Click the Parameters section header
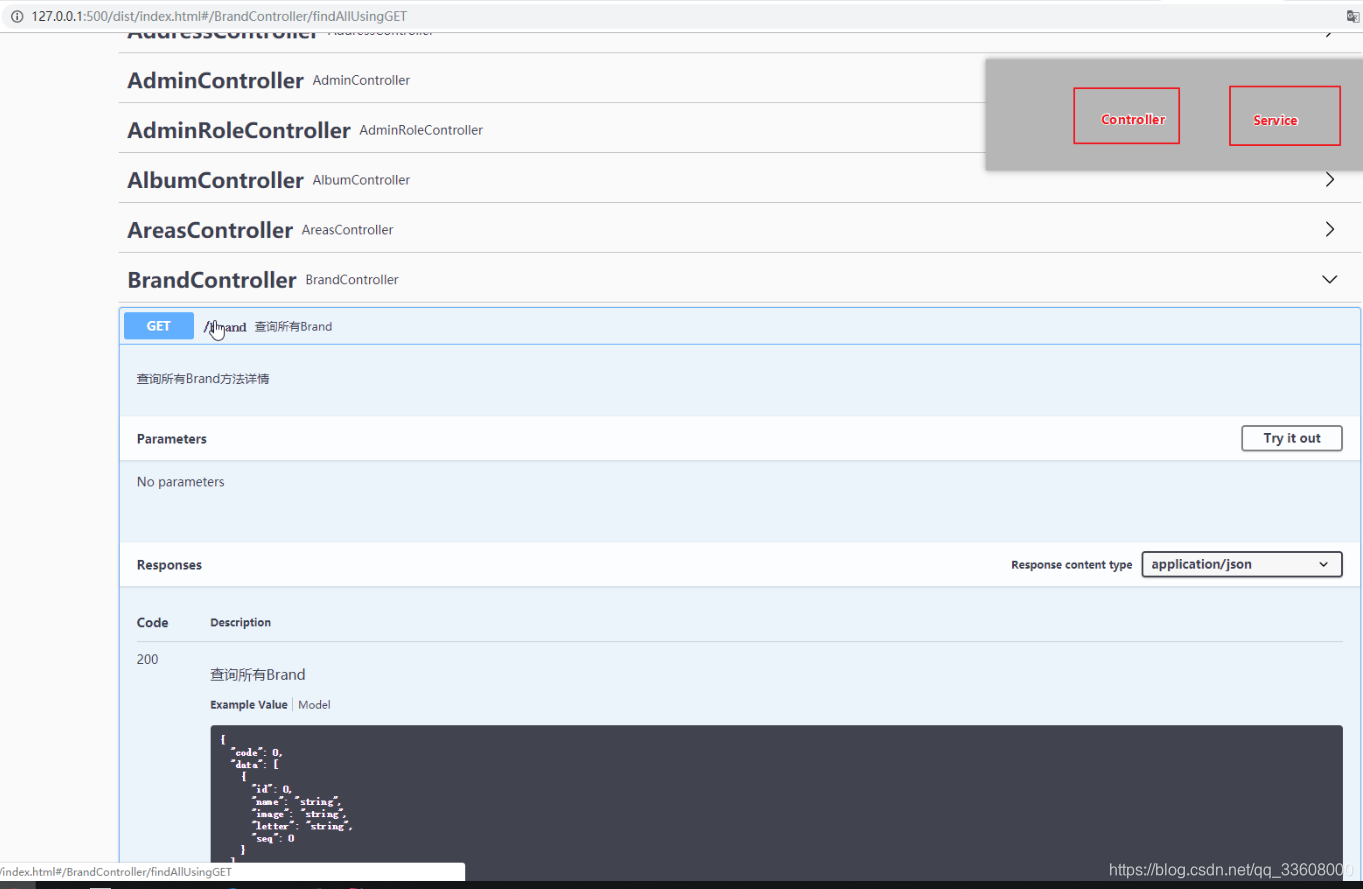 click(x=172, y=439)
